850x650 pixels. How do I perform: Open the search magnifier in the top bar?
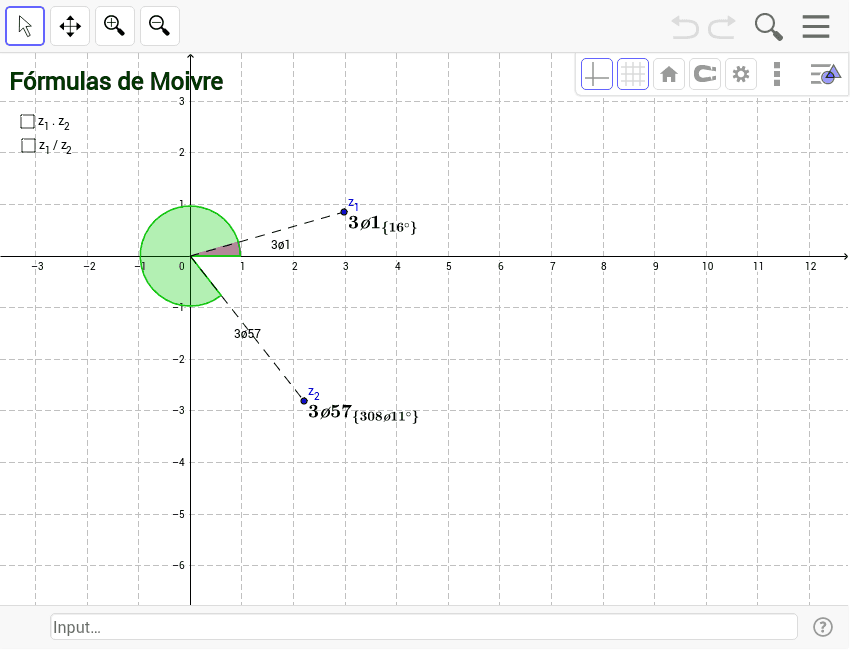click(x=769, y=27)
